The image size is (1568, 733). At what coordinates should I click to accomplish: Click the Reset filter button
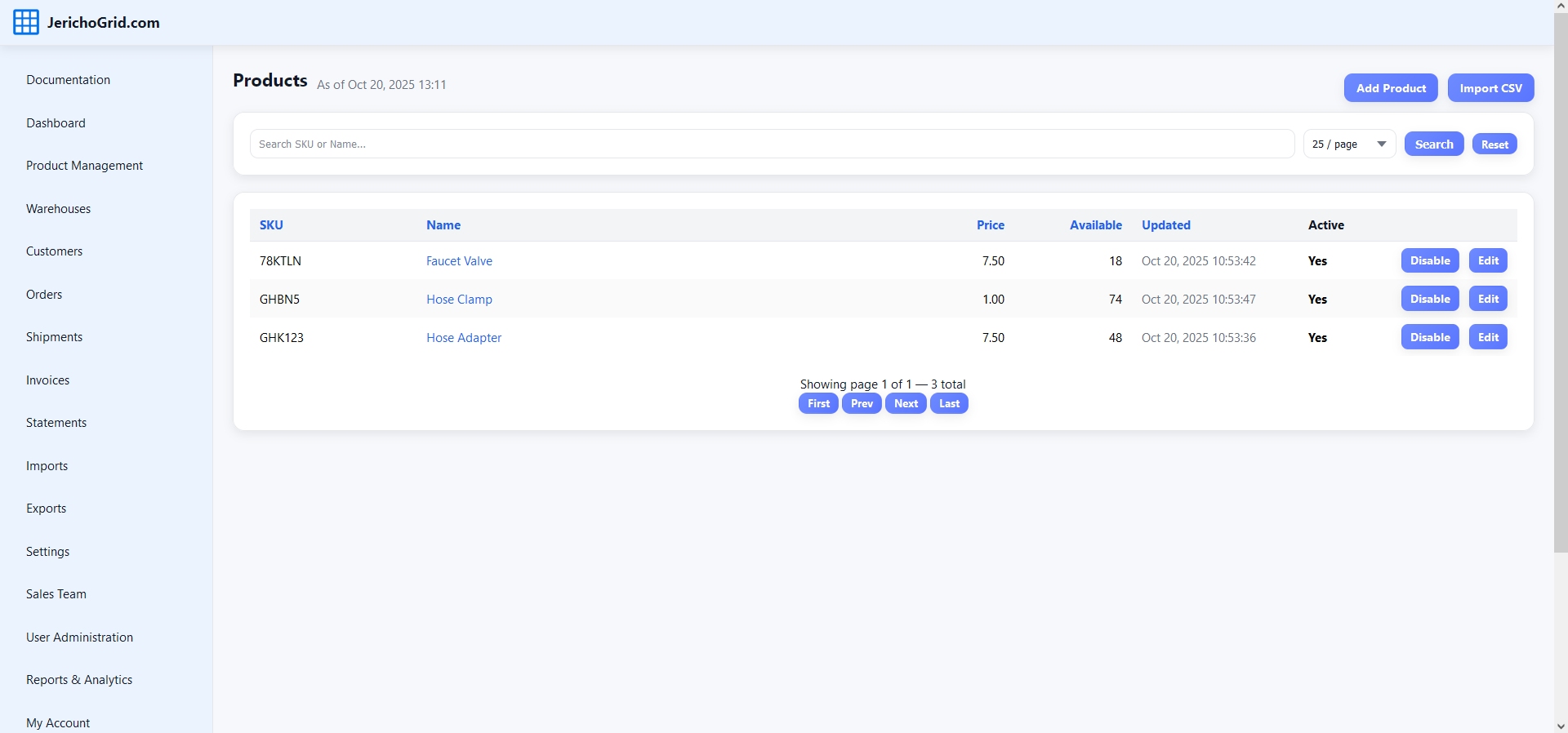(1494, 144)
